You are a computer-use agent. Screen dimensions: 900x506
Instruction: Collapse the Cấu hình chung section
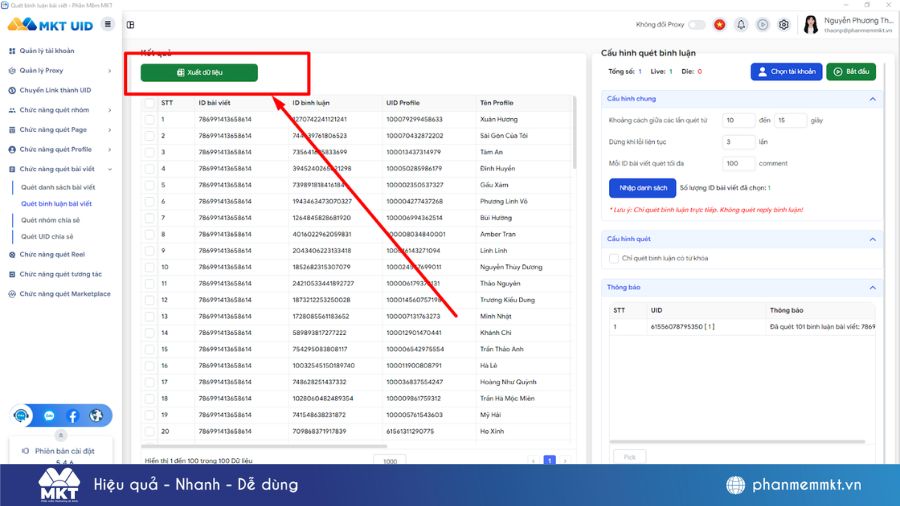872,99
